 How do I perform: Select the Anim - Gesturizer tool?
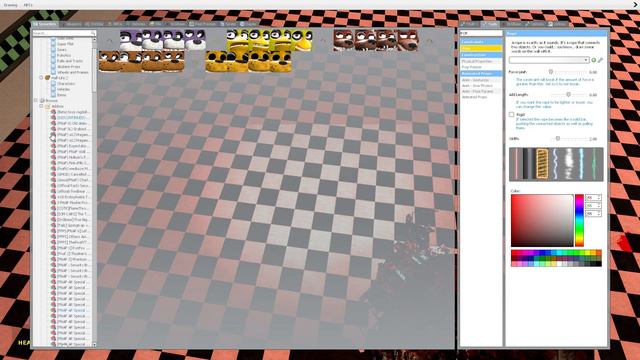[481, 80]
